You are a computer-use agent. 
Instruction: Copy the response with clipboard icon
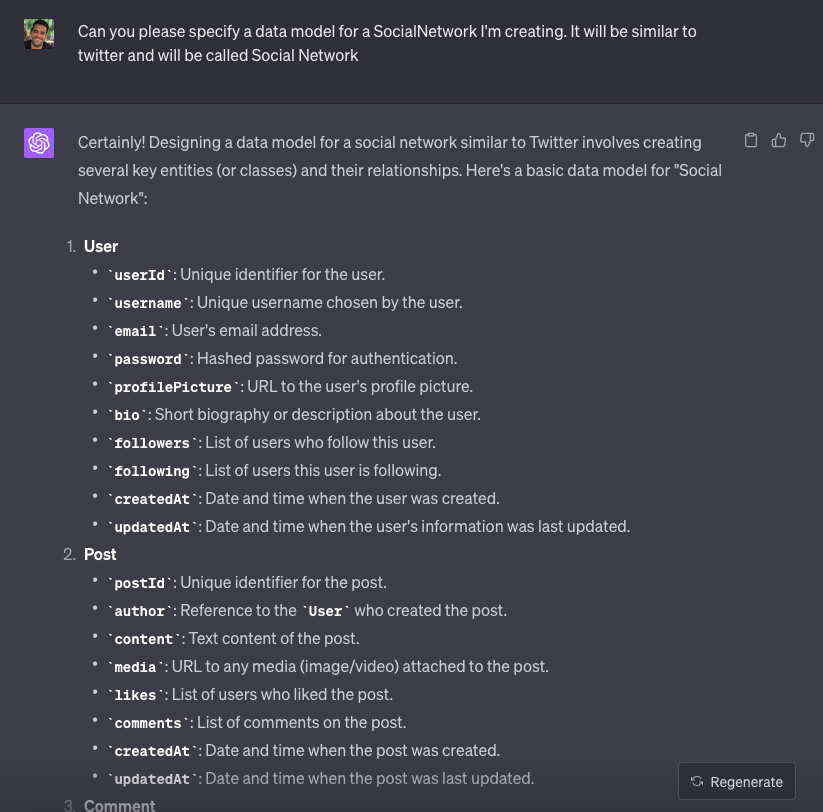(751, 140)
